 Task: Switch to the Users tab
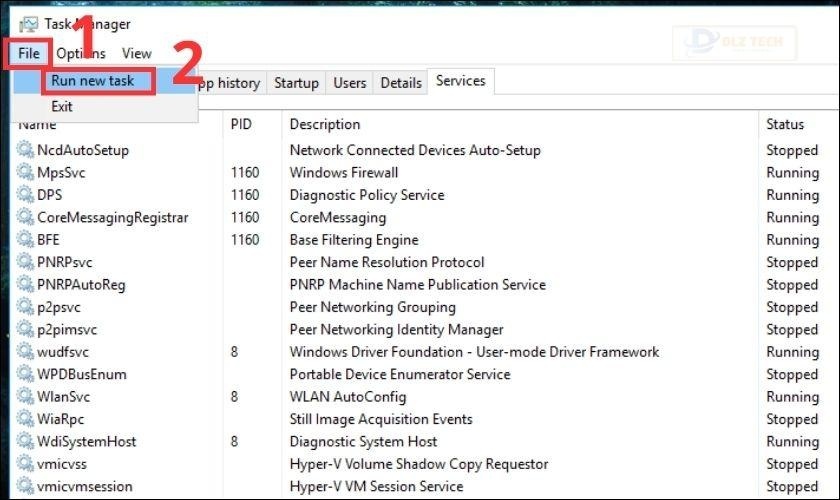click(x=349, y=83)
